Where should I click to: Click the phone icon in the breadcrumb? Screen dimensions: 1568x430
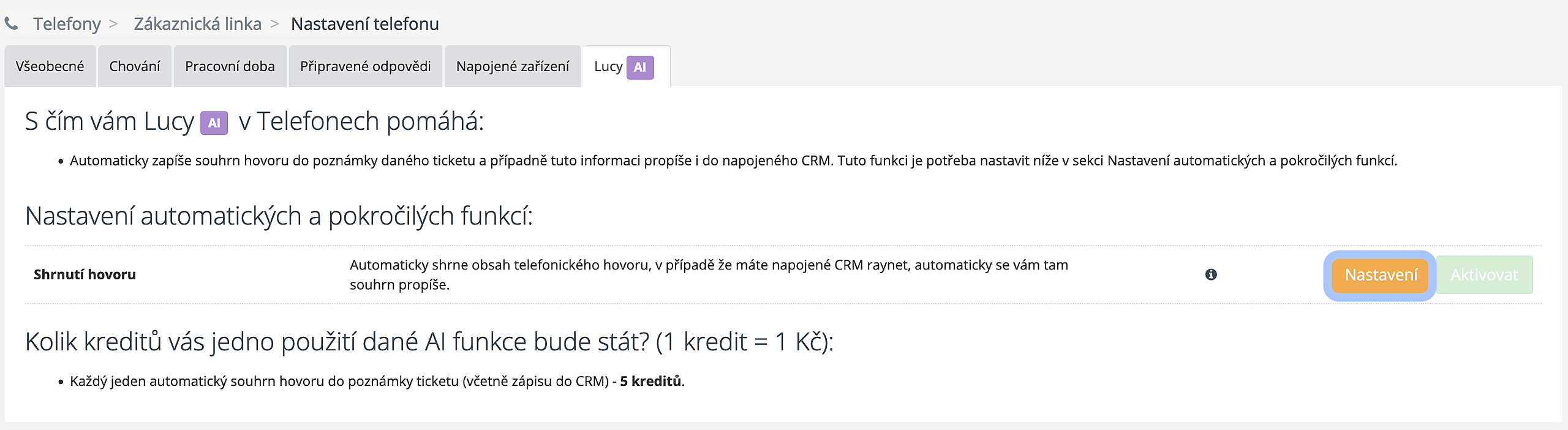[11, 24]
